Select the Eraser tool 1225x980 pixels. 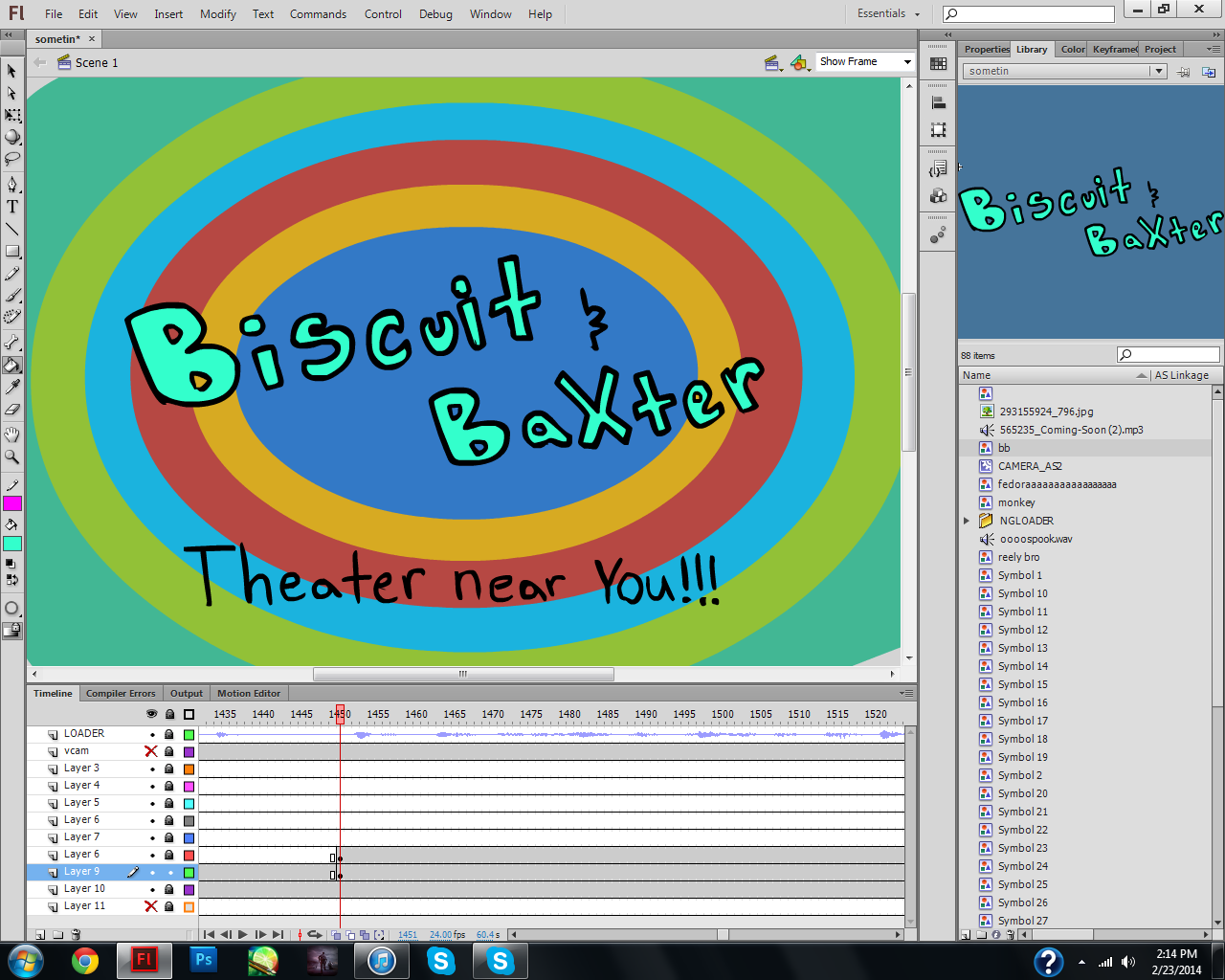(x=11, y=410)
